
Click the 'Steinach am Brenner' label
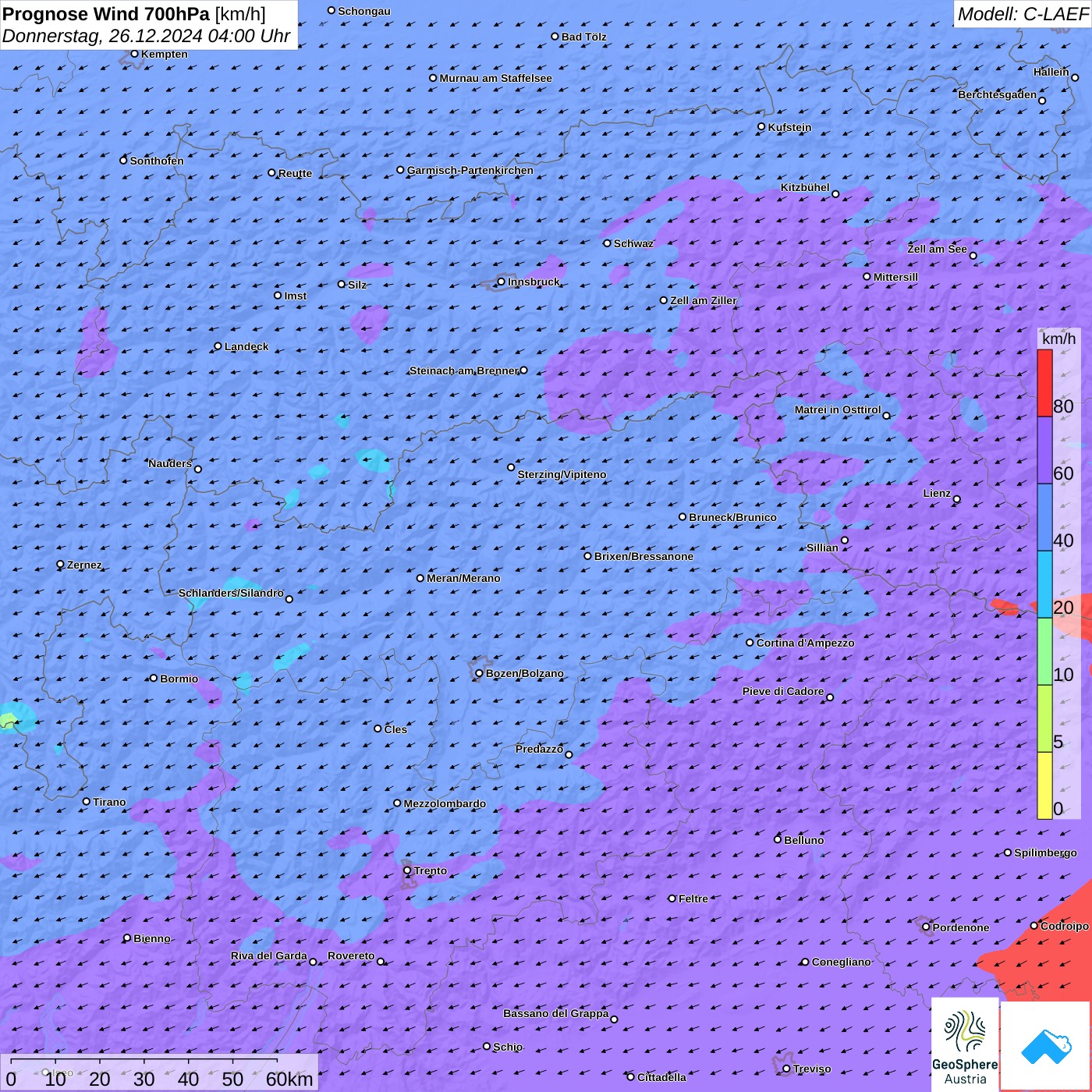click(x=463, y=370)
